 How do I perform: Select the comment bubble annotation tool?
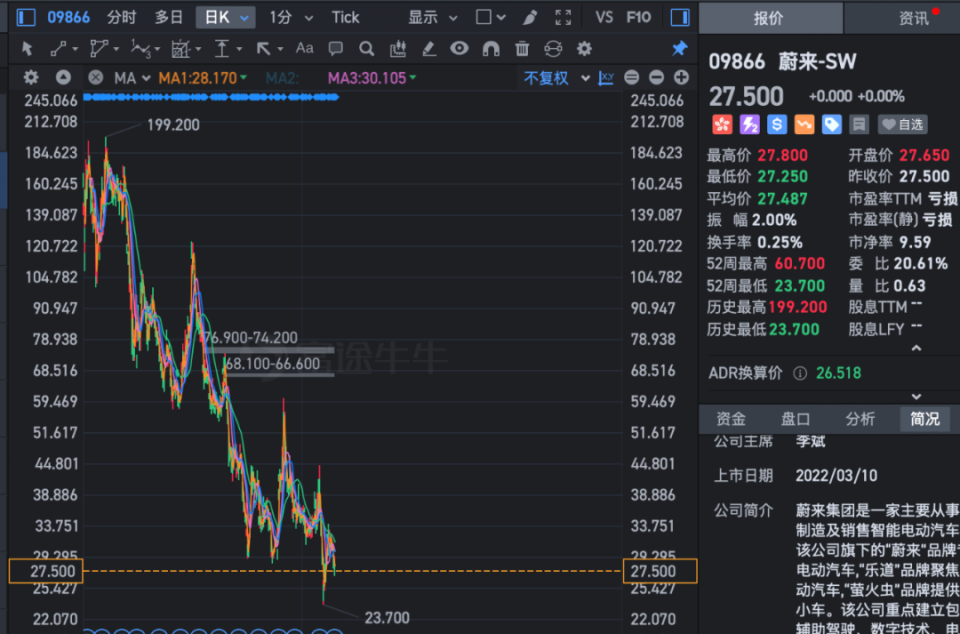click(336, 48)
